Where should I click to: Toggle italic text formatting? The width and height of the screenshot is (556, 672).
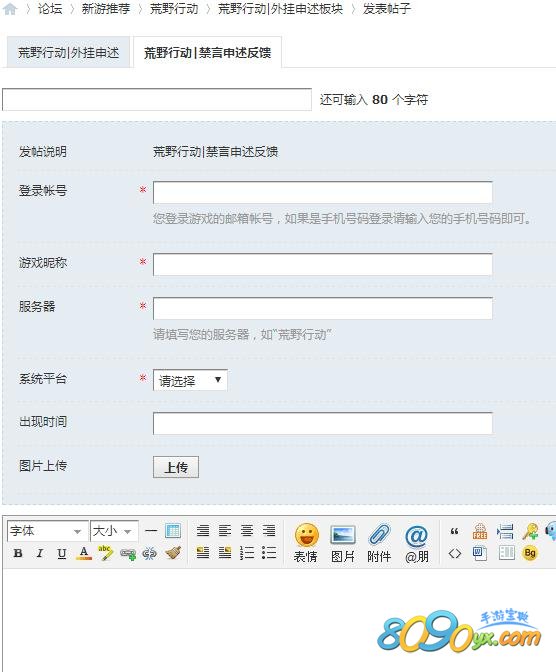[x=39, y=553]
